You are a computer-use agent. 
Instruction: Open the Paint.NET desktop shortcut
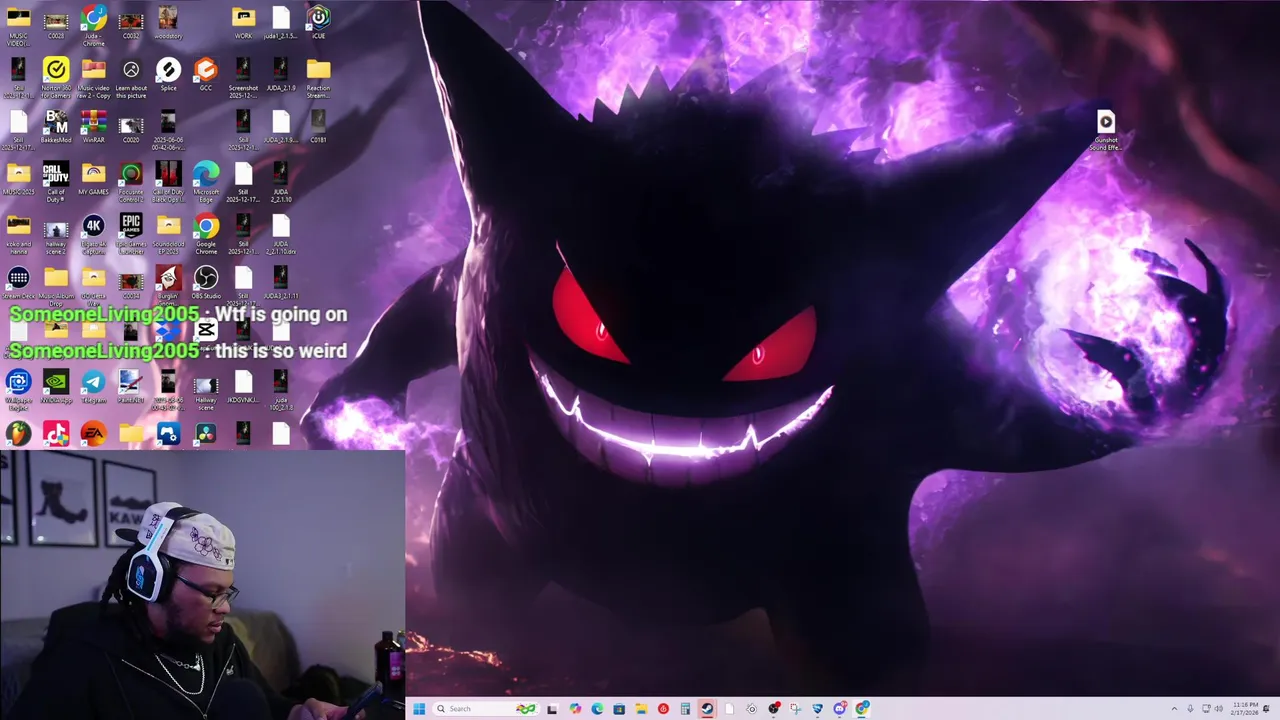tap(131, 386)
